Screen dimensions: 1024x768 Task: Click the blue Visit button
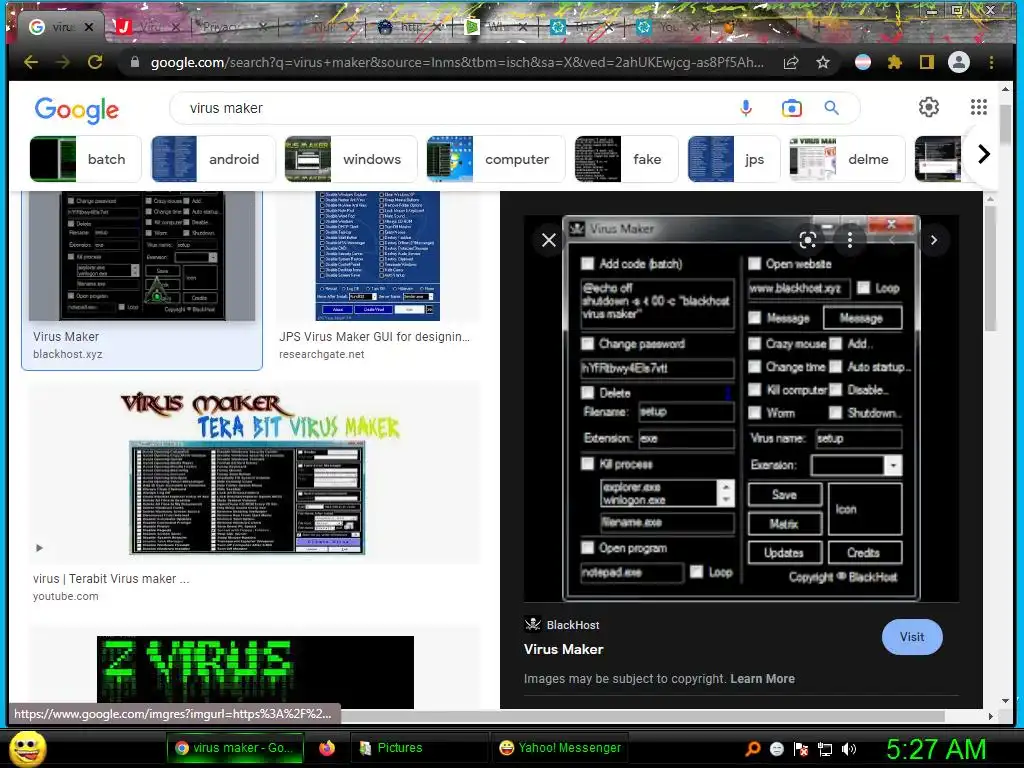pos(912,637)
